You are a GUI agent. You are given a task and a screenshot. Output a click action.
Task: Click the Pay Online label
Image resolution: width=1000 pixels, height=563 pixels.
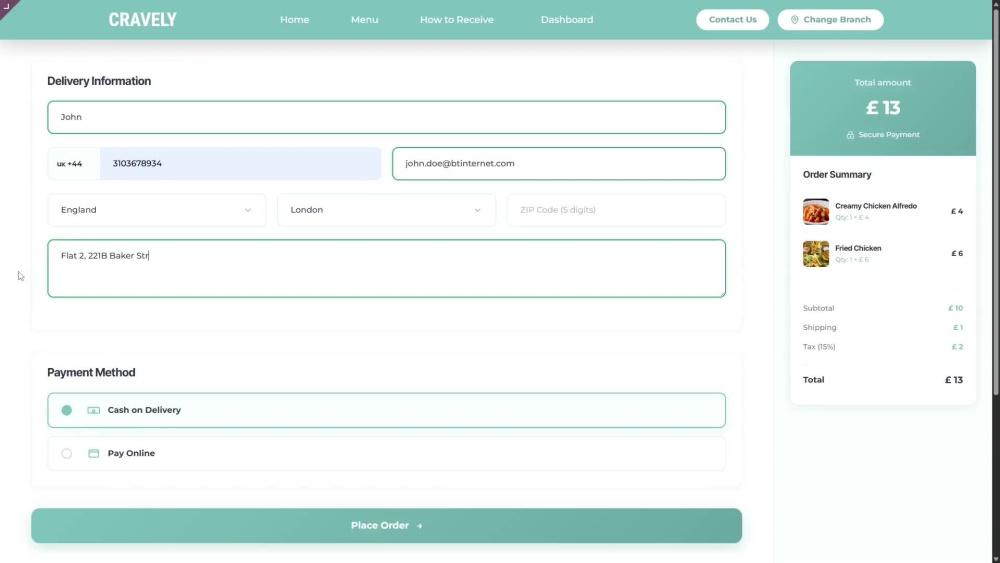point(131,453)
